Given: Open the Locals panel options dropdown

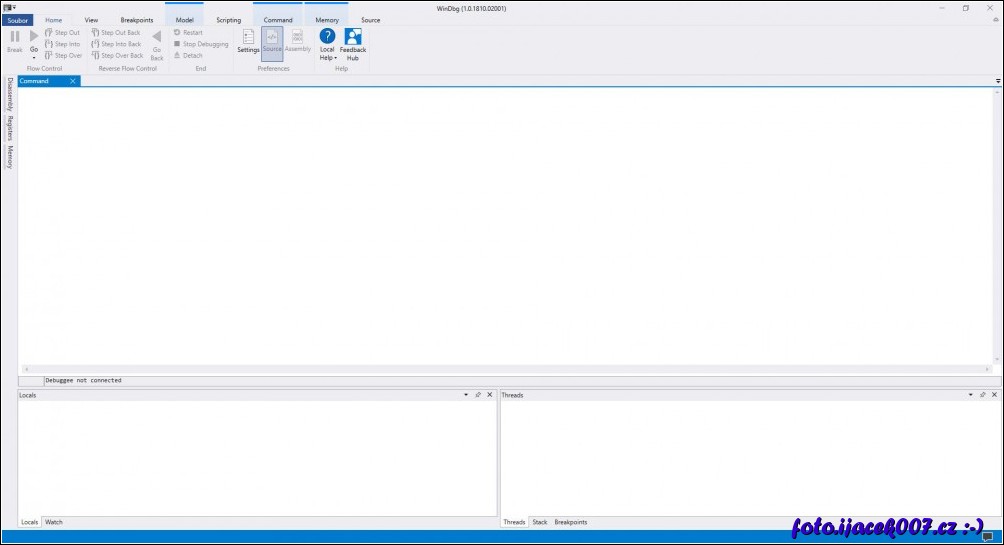Looking at the screenshot, I should (466, 395).
